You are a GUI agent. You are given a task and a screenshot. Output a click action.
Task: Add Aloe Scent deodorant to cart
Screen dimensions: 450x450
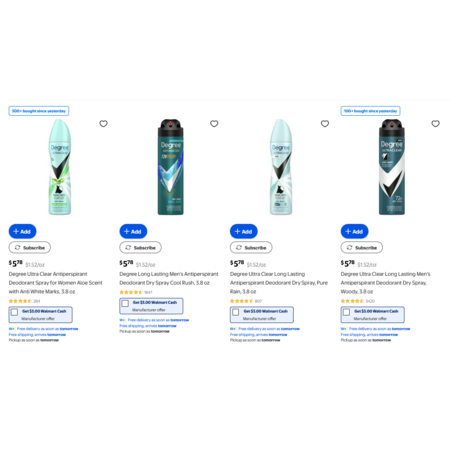pos(22,231)
